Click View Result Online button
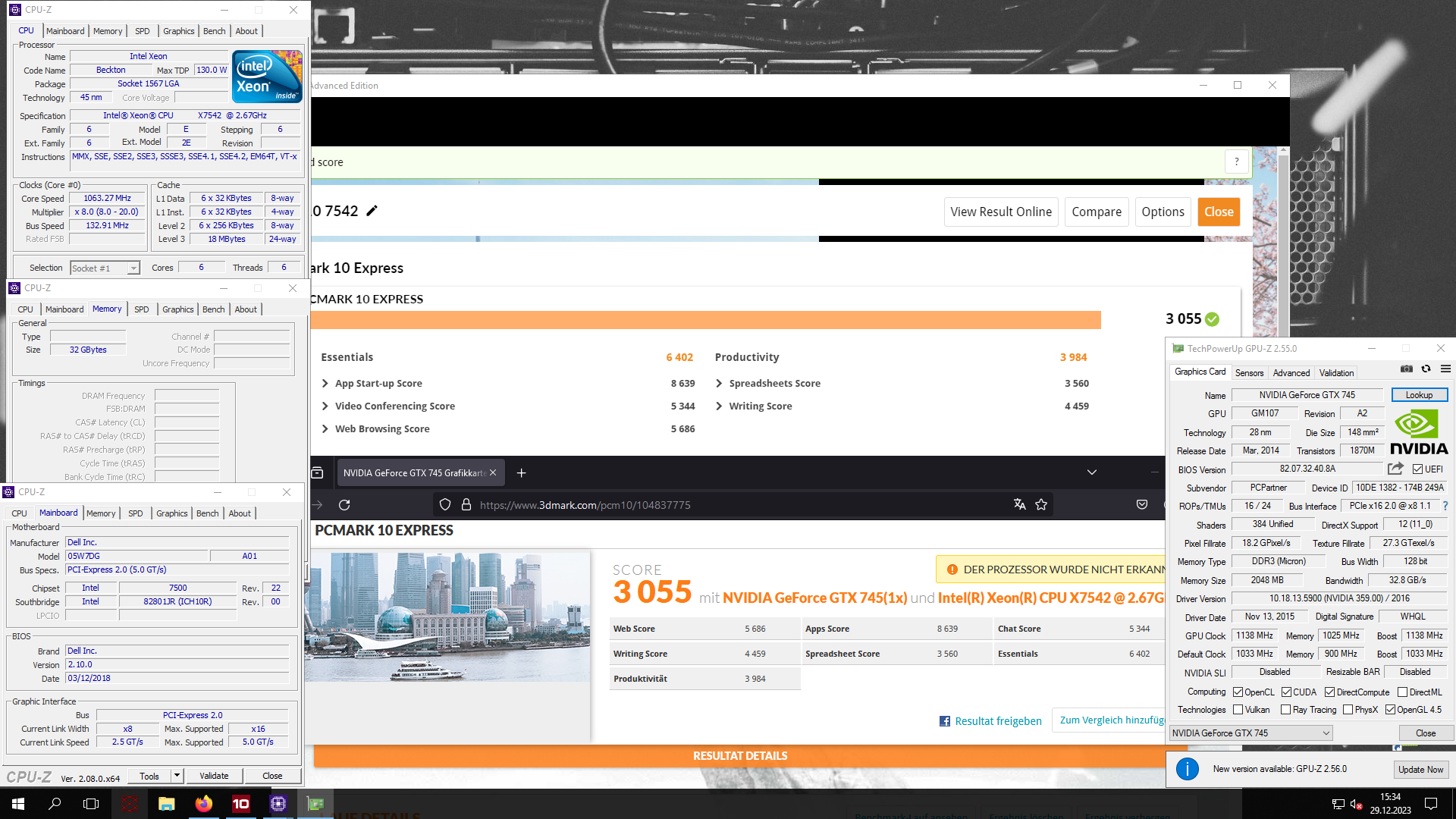Viewport: 1456px width, 819px height. pyautogui.click(x=1001, y=212)
